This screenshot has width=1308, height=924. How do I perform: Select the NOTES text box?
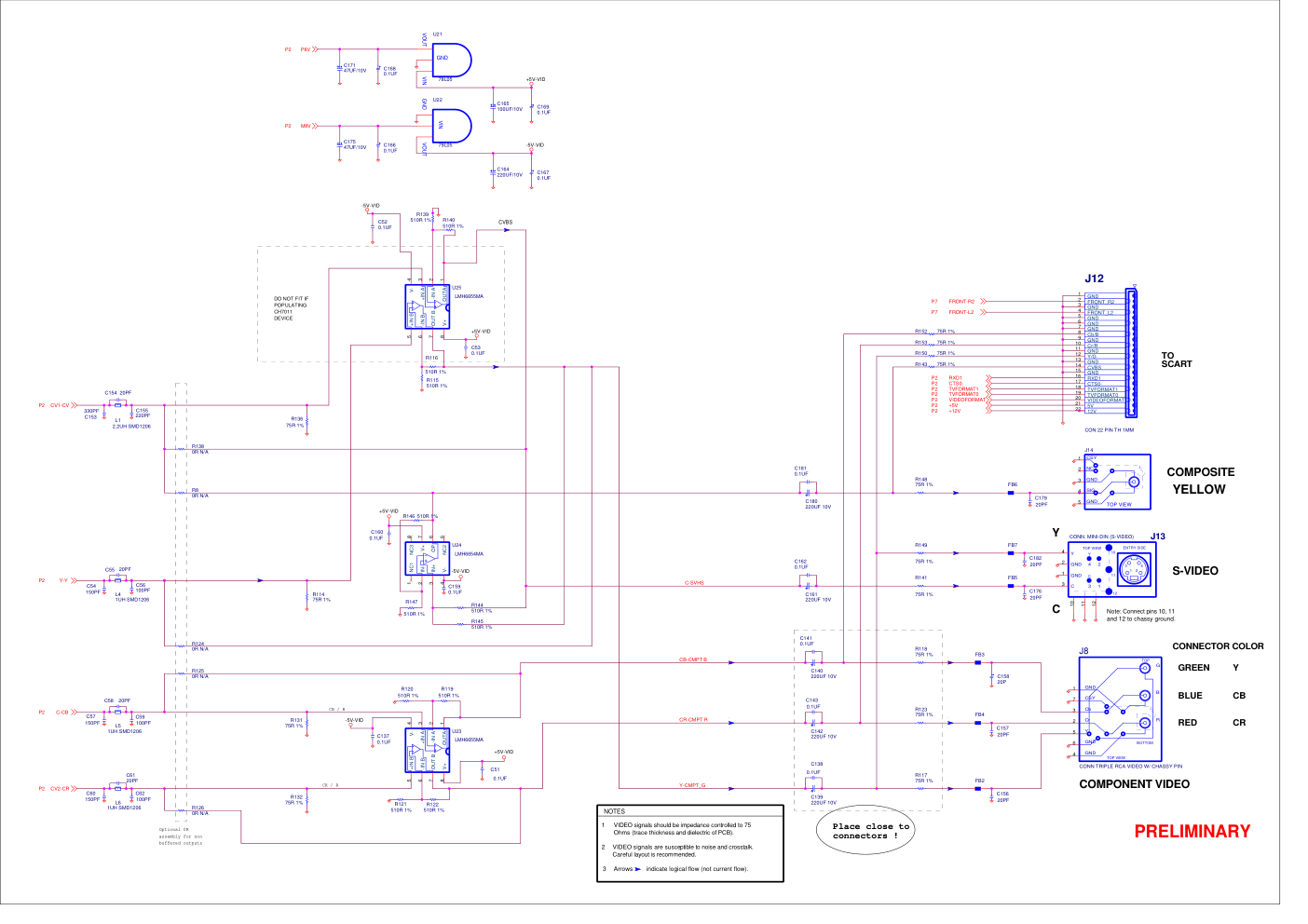pos(689,843)
